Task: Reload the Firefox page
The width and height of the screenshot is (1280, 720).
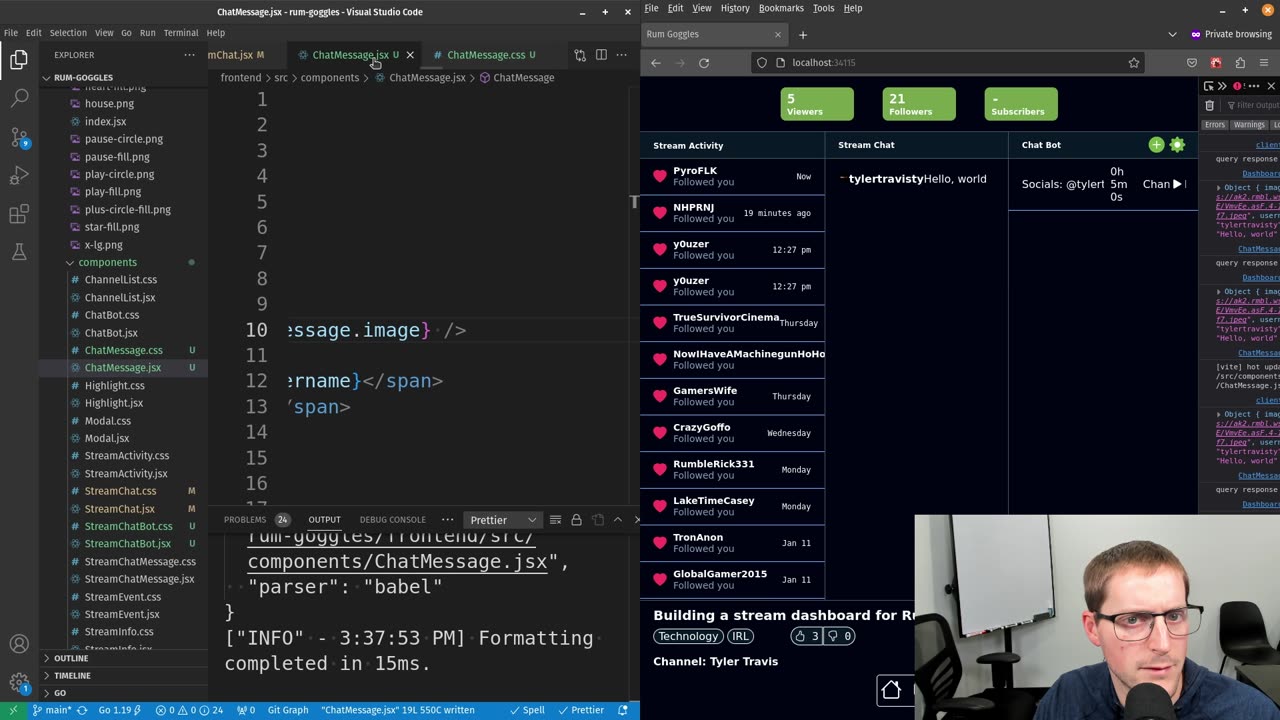Action: tap(704, 62)
